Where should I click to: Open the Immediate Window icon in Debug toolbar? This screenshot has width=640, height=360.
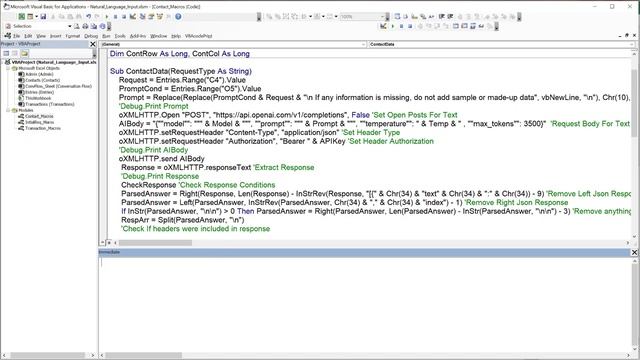(x=464, y=26)
